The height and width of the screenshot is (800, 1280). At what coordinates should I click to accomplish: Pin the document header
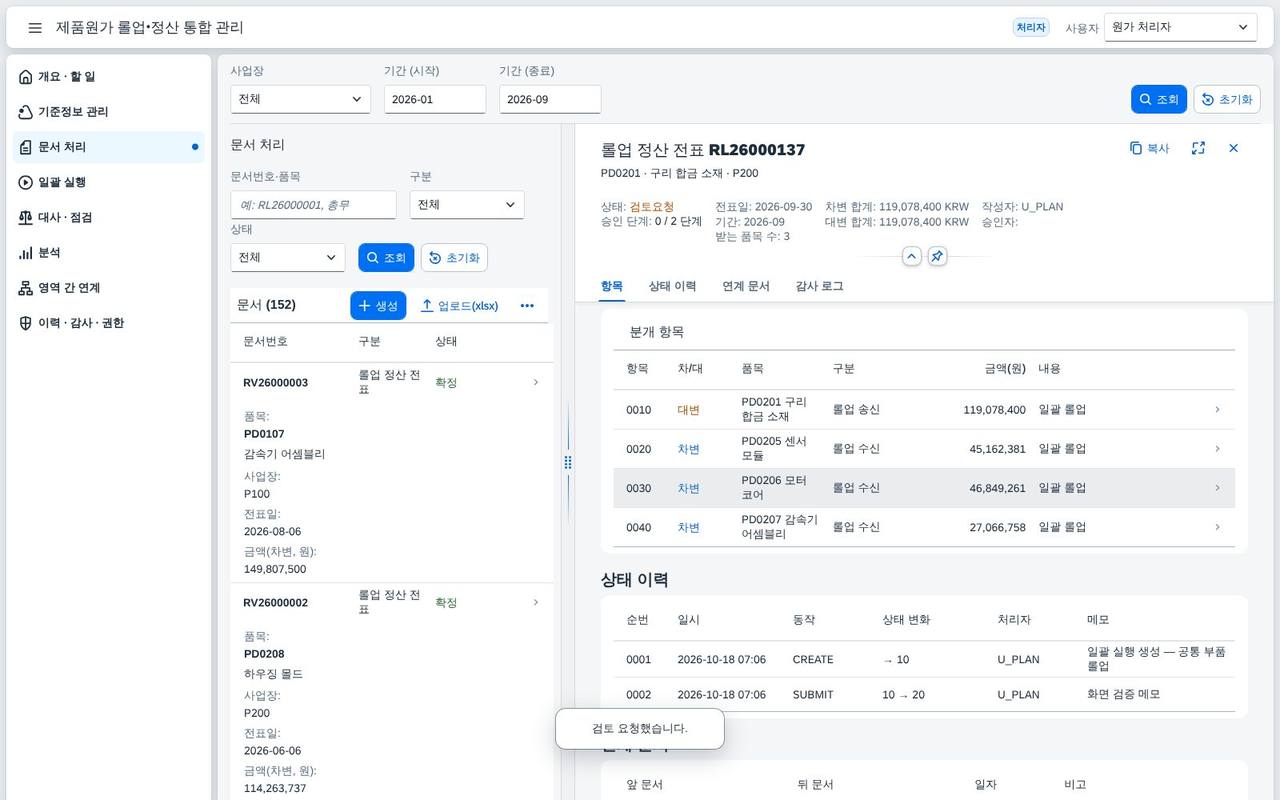tap(937, 257)
